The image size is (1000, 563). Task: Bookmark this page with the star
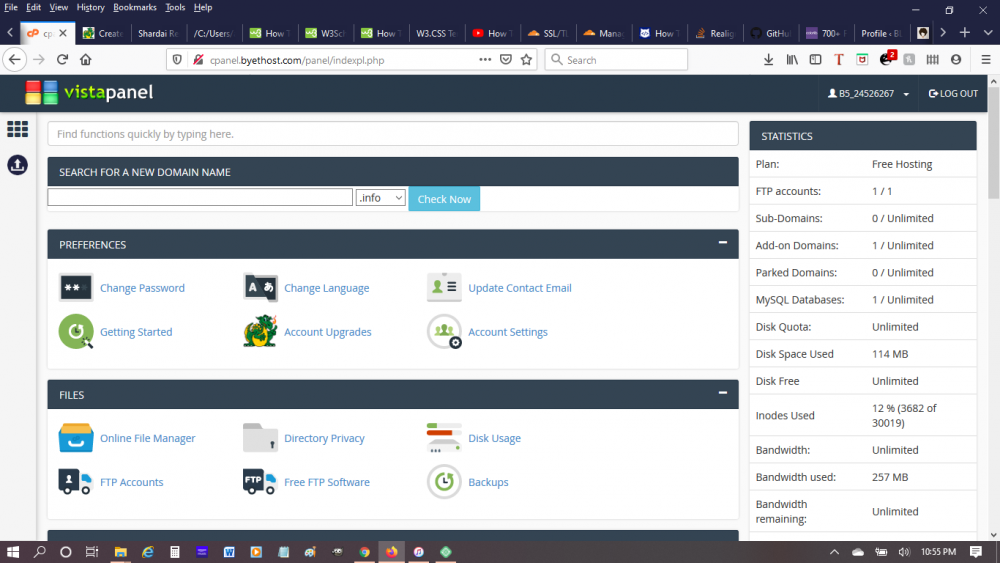point(526,60)
